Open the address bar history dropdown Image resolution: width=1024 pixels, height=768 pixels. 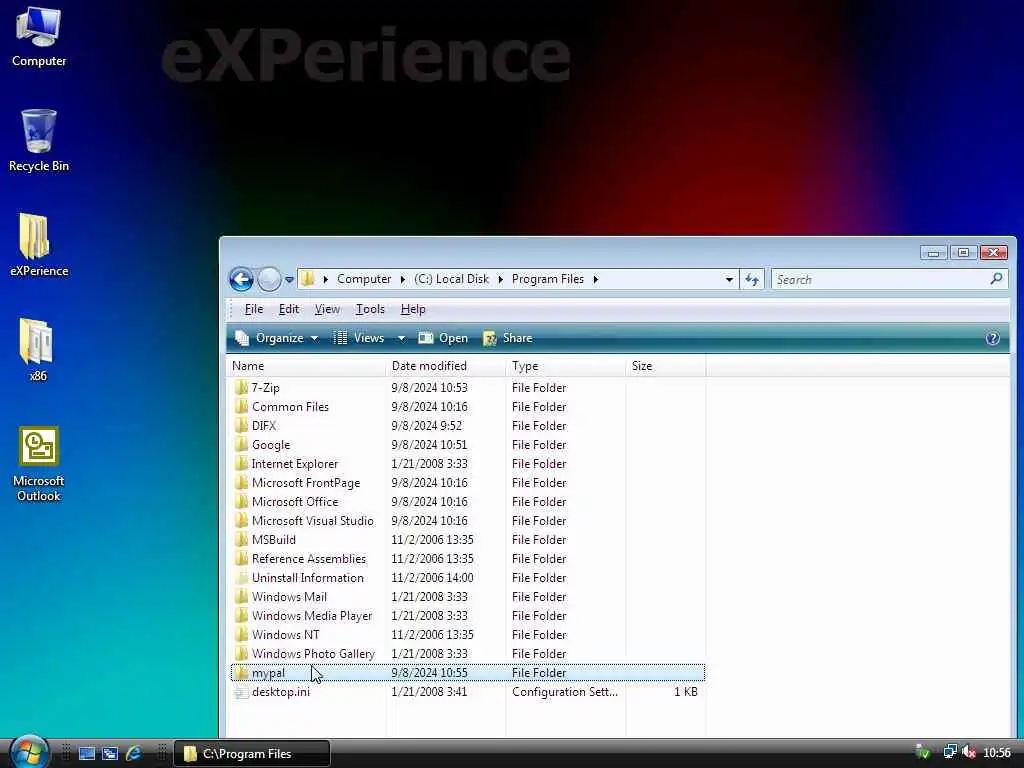[x=729, y=280]
